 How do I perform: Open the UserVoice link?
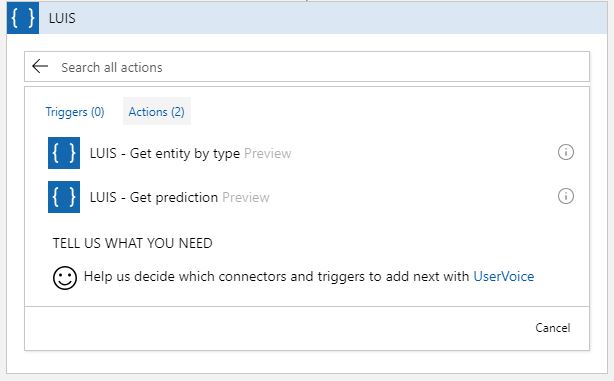504,276
